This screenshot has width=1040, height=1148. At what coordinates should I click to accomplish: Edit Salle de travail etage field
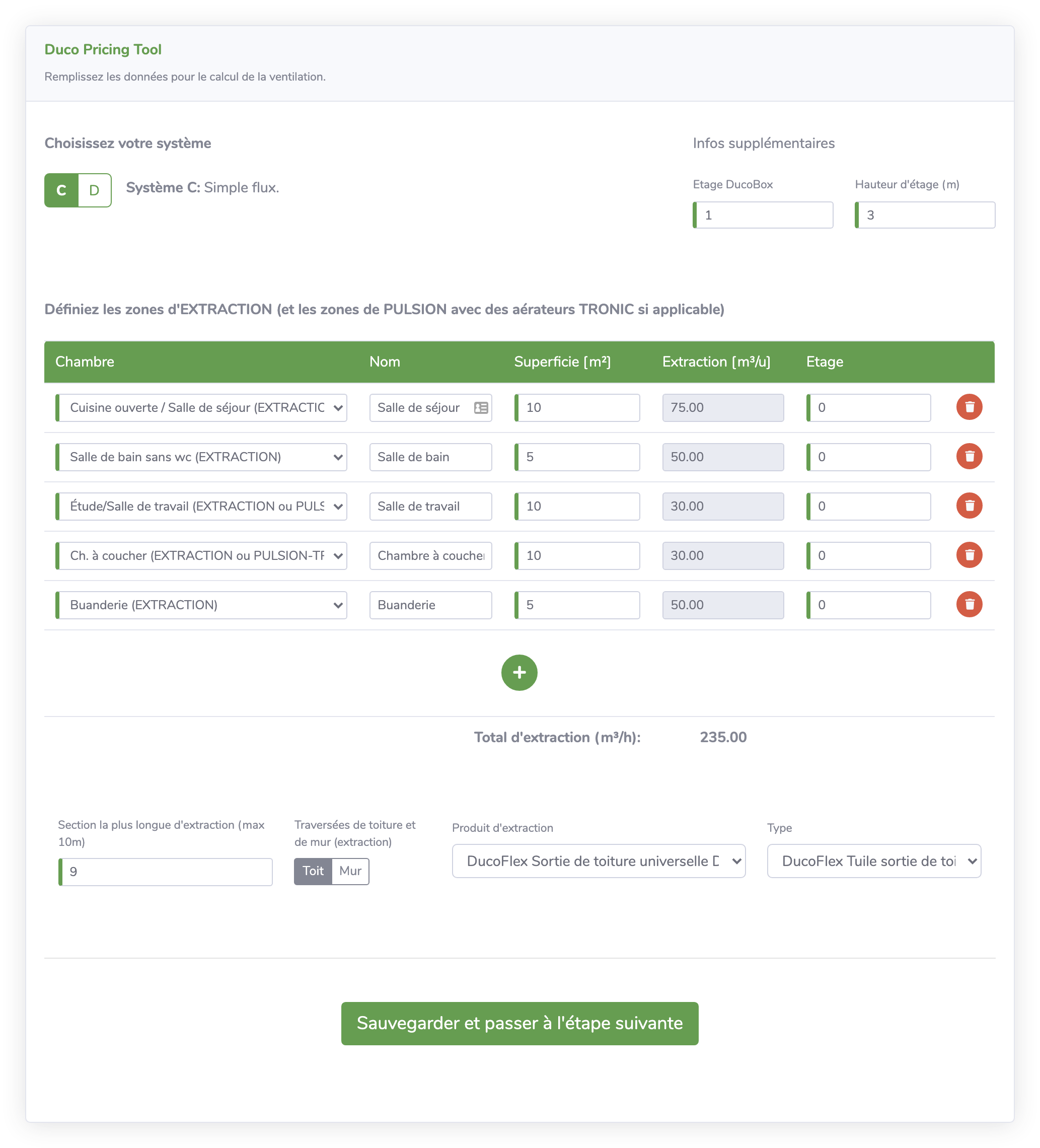point(869,506)
